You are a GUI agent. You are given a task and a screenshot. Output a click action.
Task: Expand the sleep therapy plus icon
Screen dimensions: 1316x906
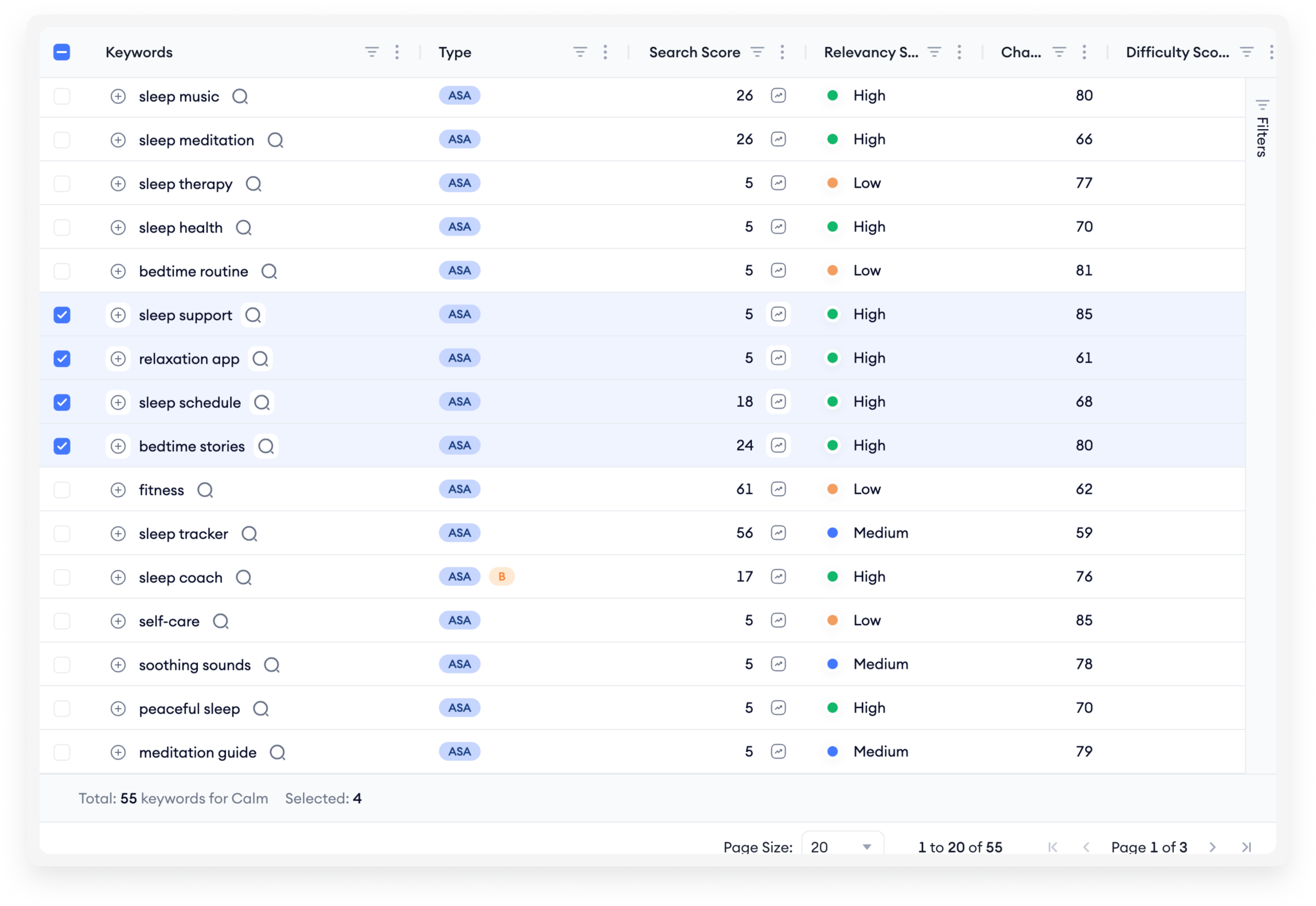coord(118,184)
